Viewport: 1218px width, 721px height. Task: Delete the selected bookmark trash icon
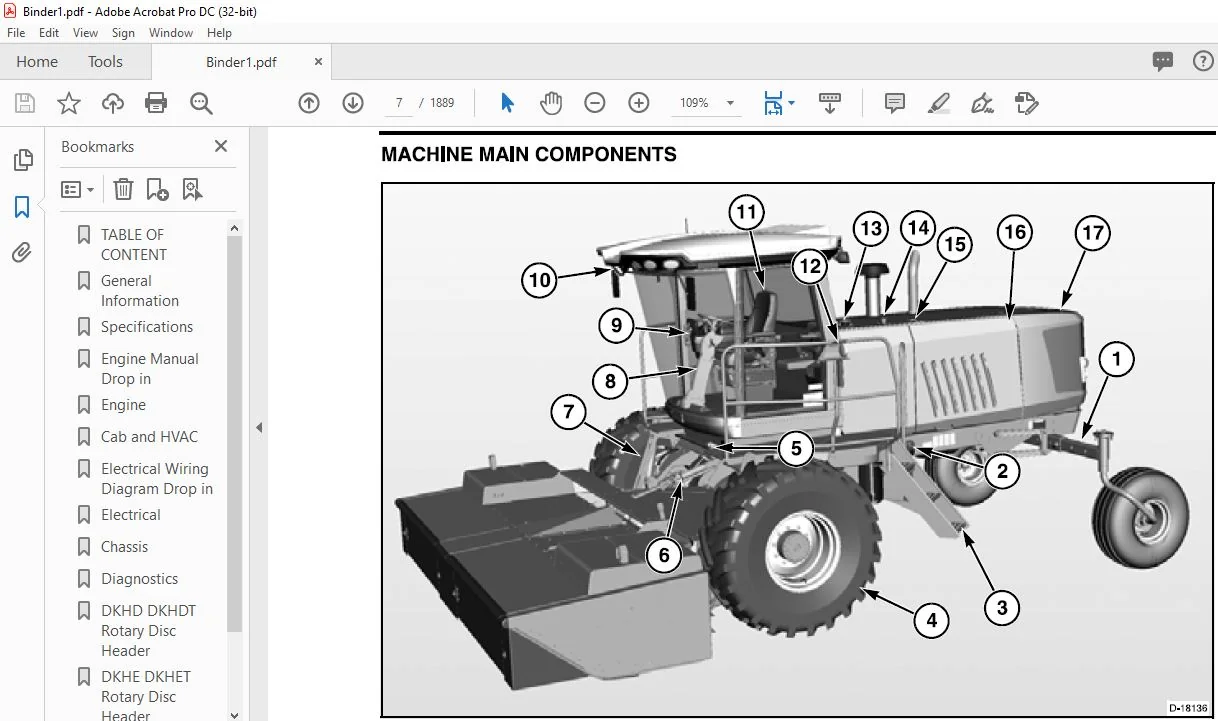coord(123,189)
